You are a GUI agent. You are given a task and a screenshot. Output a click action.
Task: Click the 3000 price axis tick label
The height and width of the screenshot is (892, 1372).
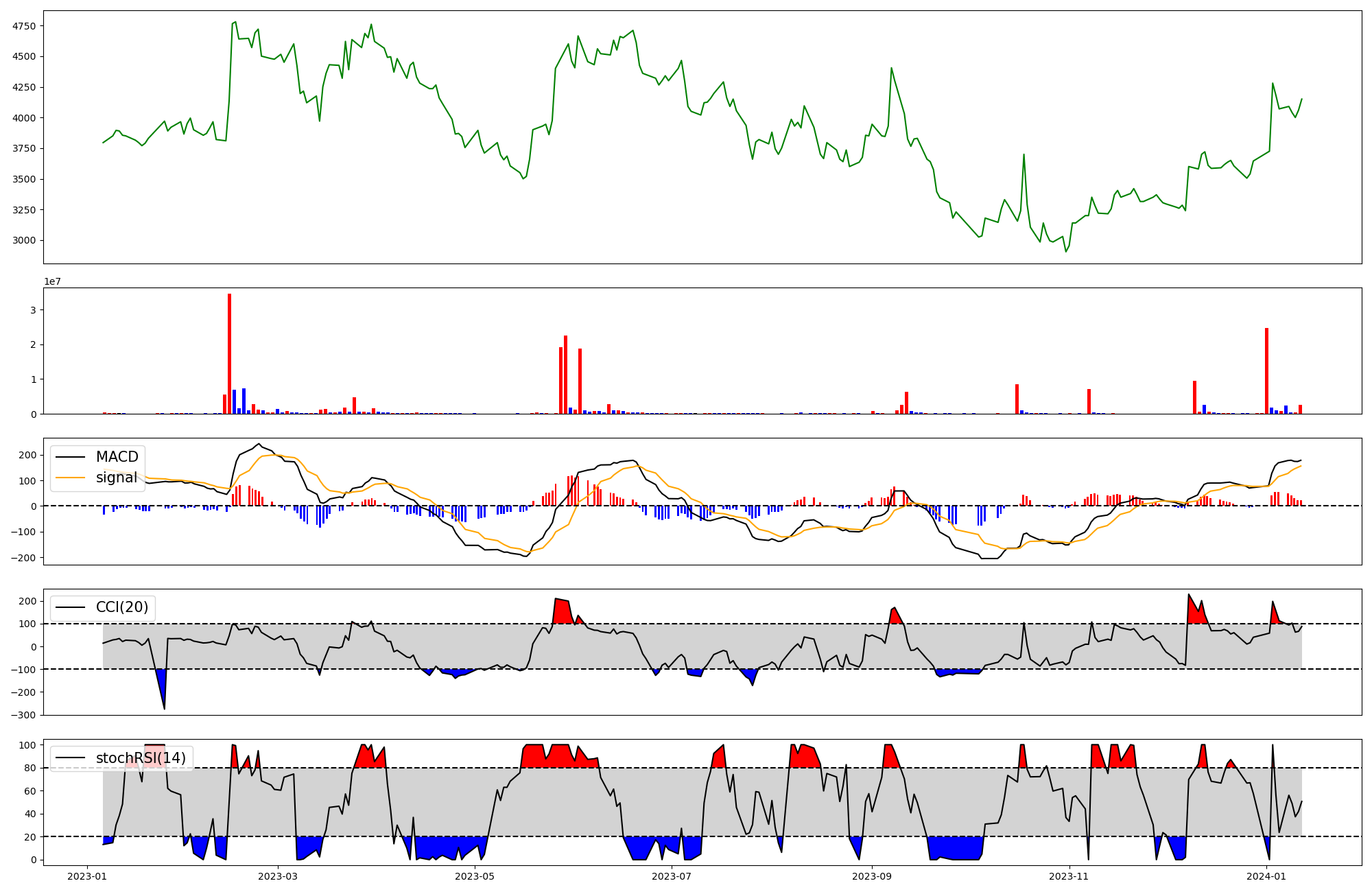coord(24,240)
